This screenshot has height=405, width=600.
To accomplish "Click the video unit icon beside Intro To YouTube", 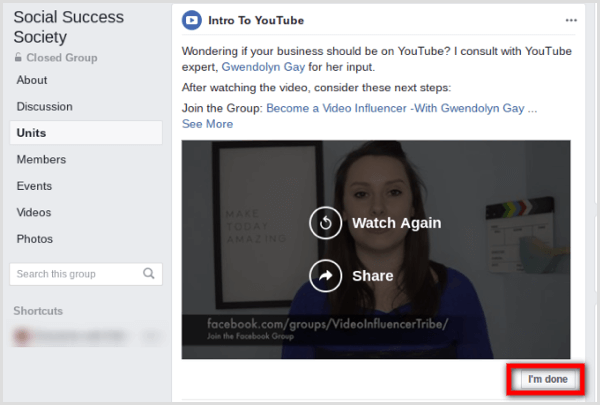I will (192, 20).
